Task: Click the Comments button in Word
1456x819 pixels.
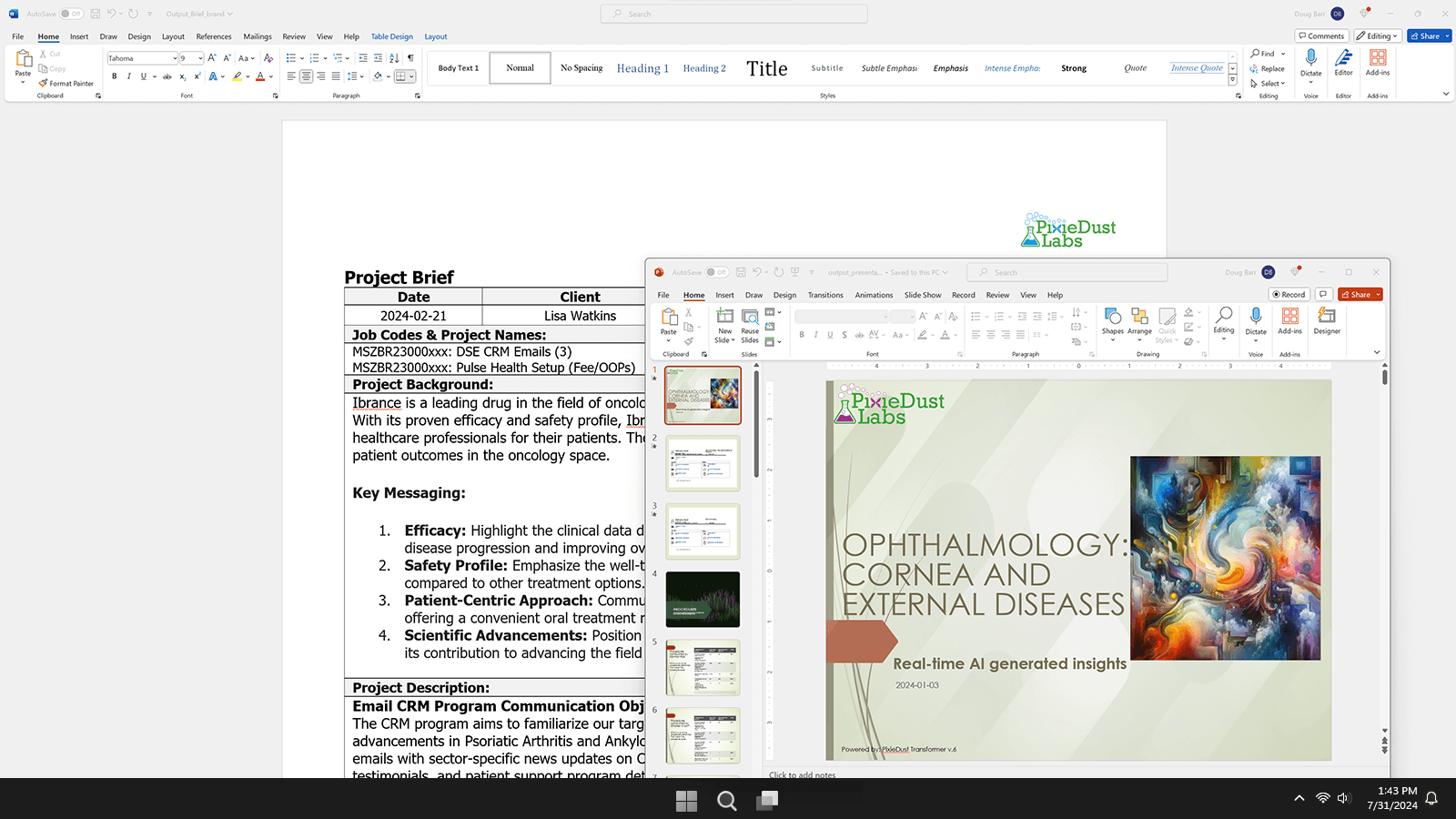Action: pos(1321,36)
